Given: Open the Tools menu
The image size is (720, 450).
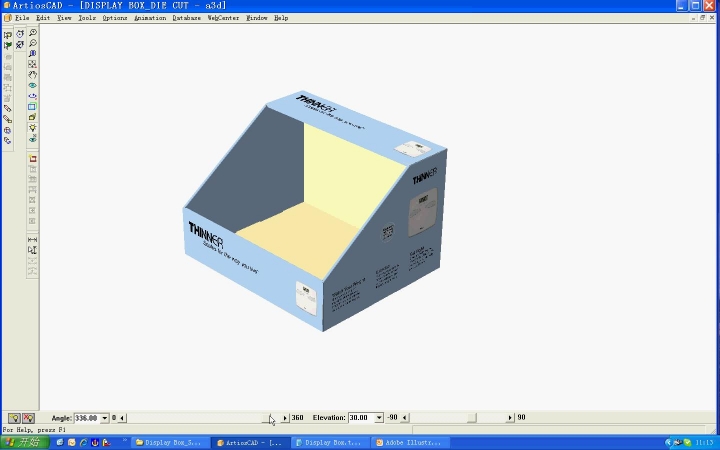Looking at the screenshot, I should pos(87,18).
